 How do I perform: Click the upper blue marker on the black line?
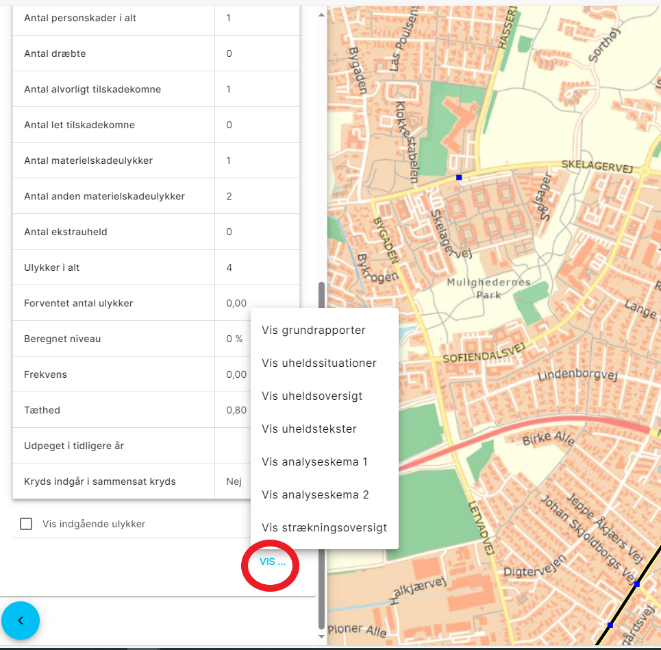coord(637,586)
